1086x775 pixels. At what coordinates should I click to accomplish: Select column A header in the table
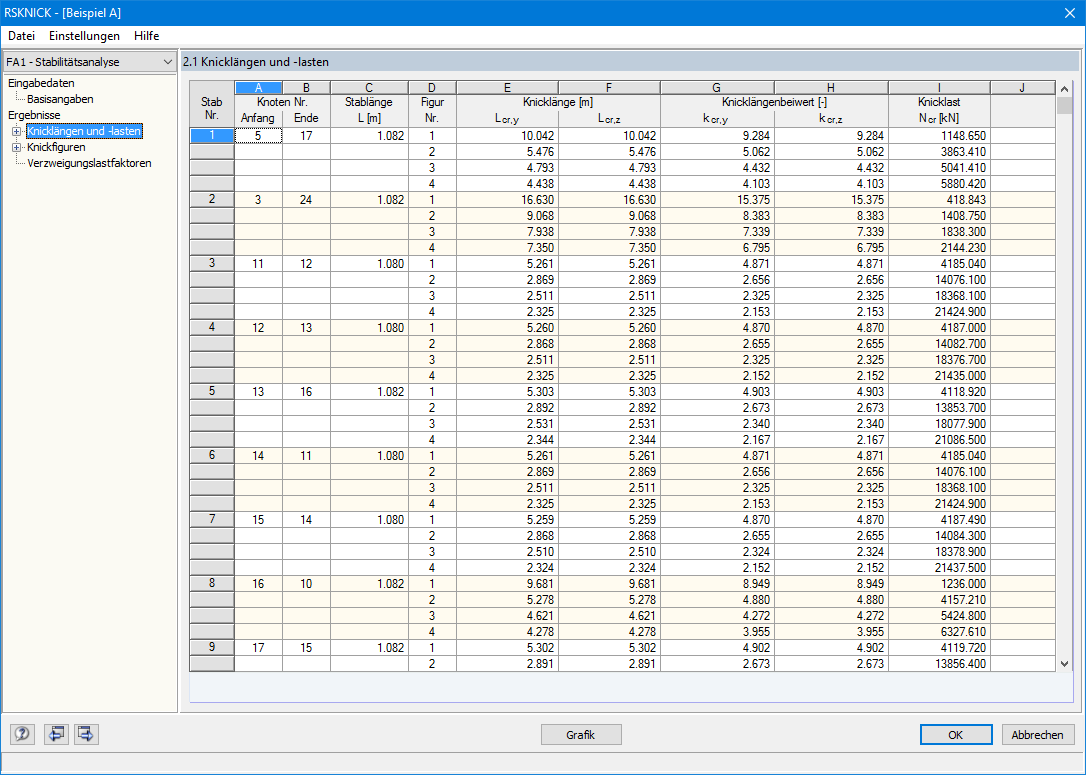pyautogui.click(x=258, y=87)
